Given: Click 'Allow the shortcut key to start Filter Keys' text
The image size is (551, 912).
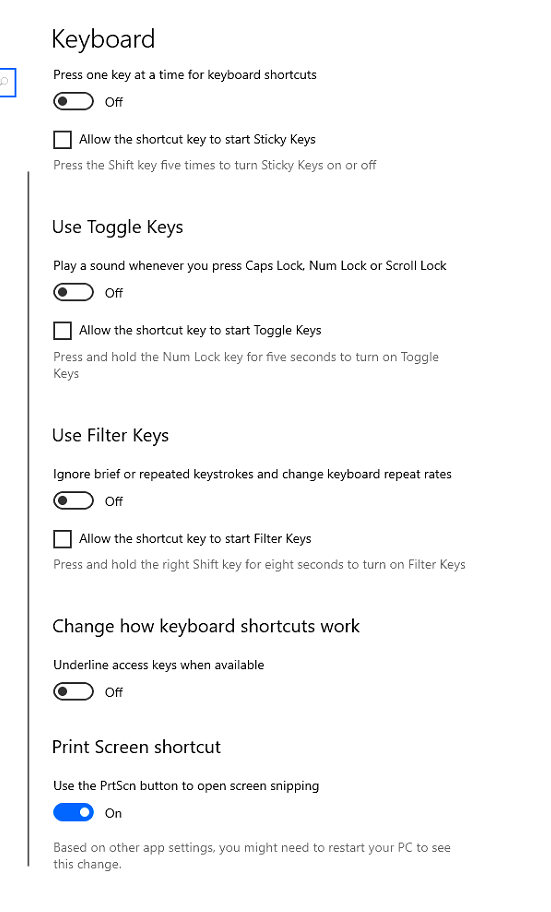Looking at the screenshot, I should coord(195,539).
